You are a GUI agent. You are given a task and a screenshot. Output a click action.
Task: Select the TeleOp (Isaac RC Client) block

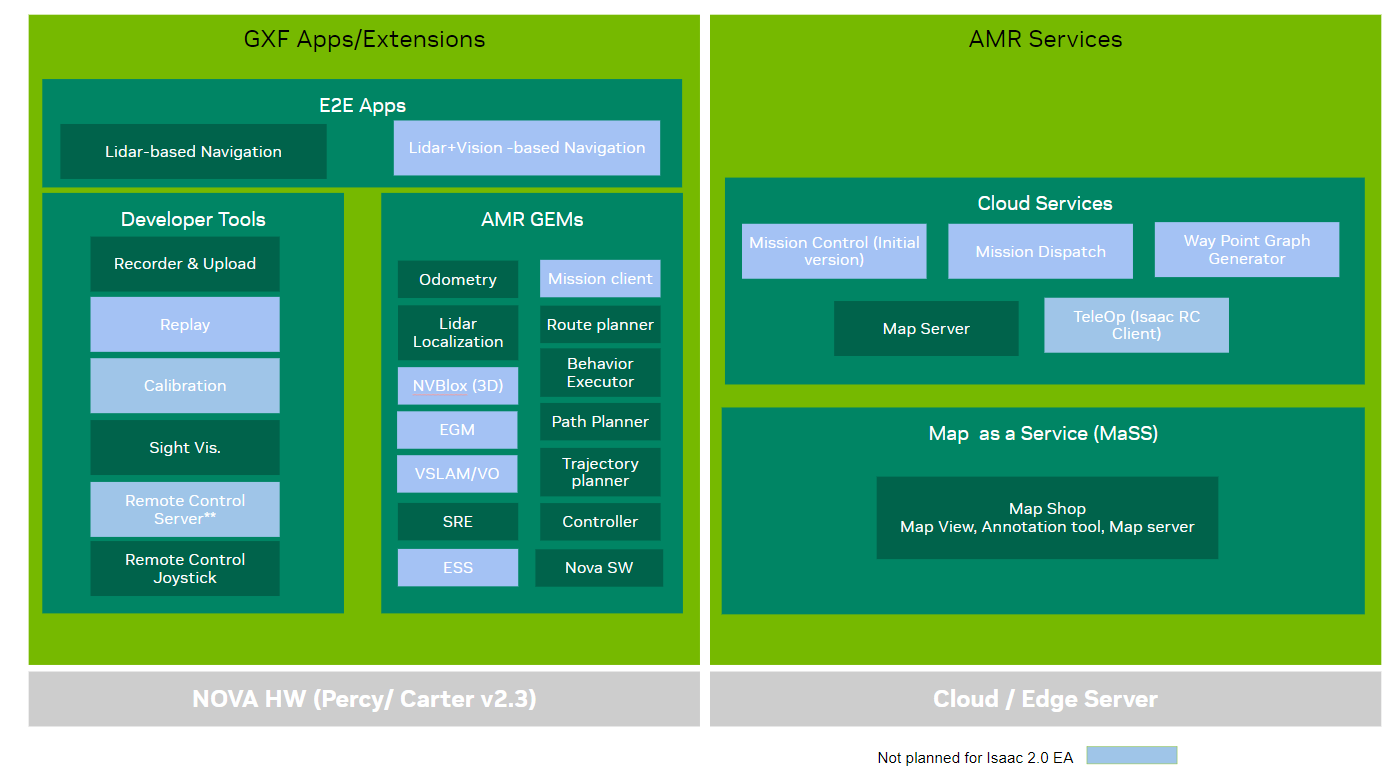pos(1136,325)
